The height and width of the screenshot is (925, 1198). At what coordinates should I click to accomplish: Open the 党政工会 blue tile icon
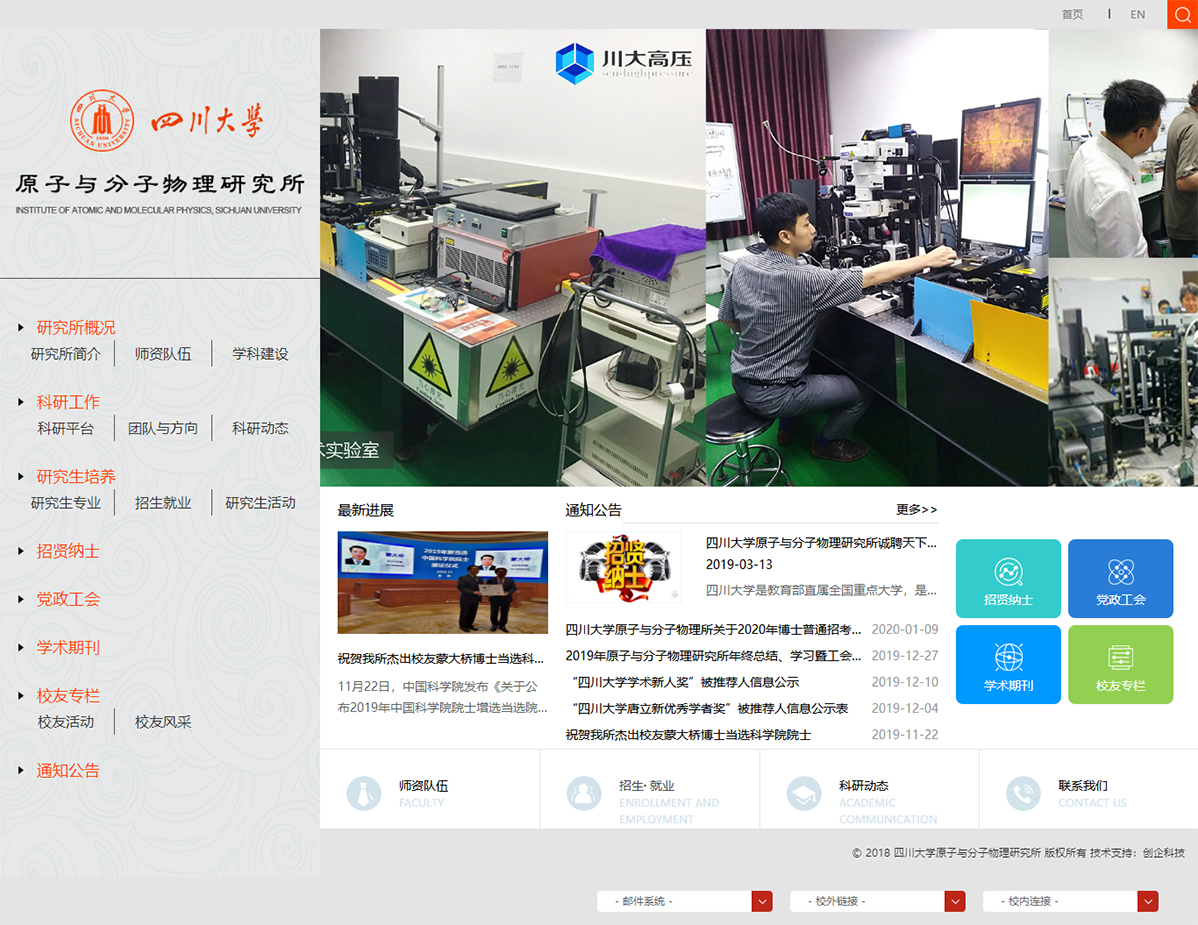pos(1120,573)
